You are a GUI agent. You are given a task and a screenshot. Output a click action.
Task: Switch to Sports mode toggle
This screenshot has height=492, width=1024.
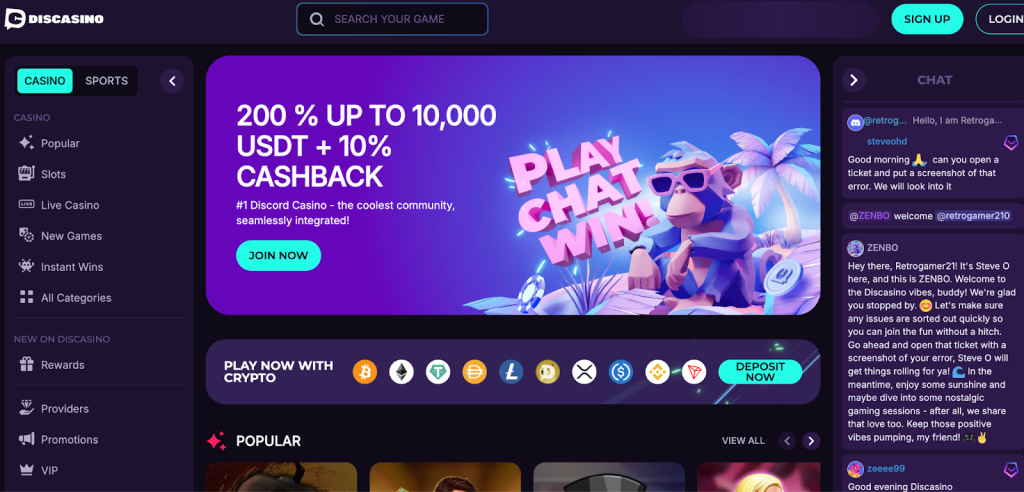[x=106, y=81]
